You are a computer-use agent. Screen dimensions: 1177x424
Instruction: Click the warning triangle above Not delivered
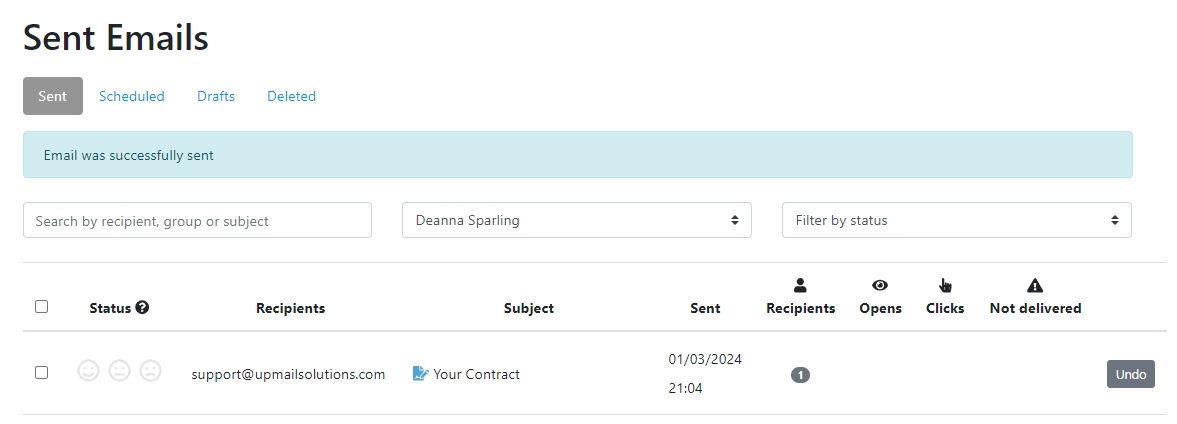pos(1035,285)
